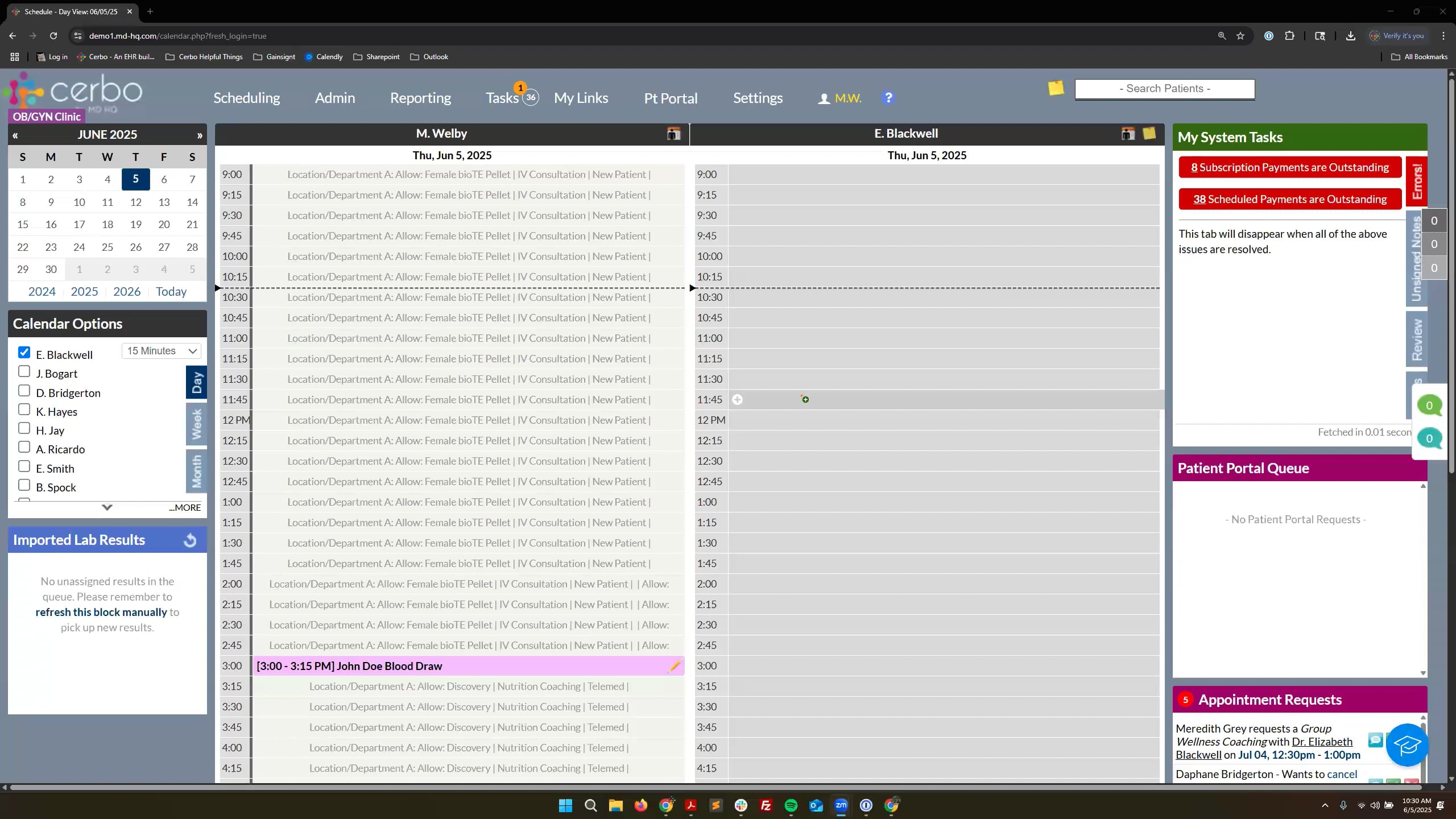Check the J. Bogart calendar checkbox
The width and height of the screenshot is (1456, 819).
pos(24,372)
